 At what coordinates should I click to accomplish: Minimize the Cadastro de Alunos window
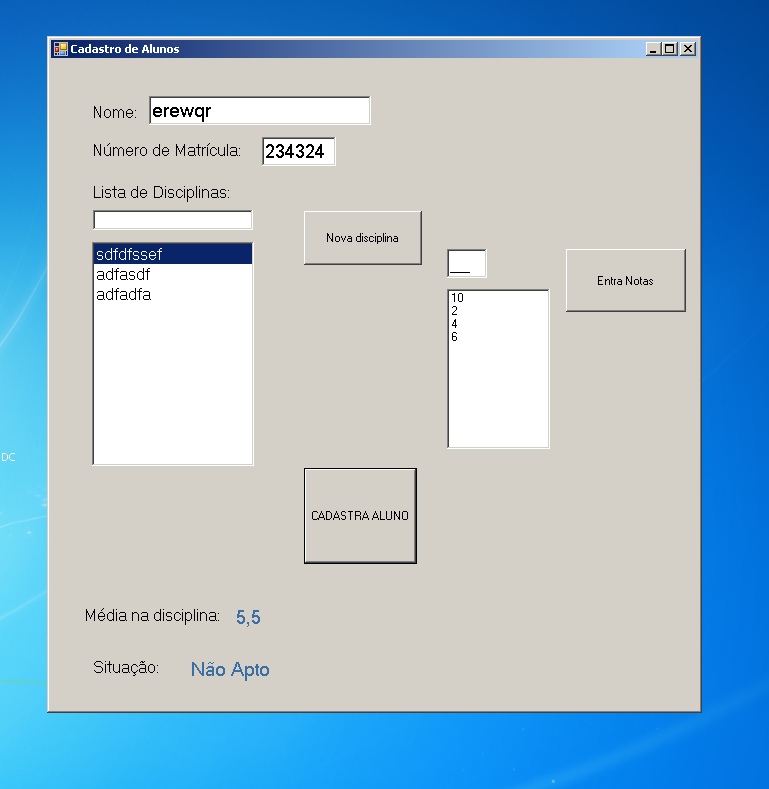click(654, 48)
